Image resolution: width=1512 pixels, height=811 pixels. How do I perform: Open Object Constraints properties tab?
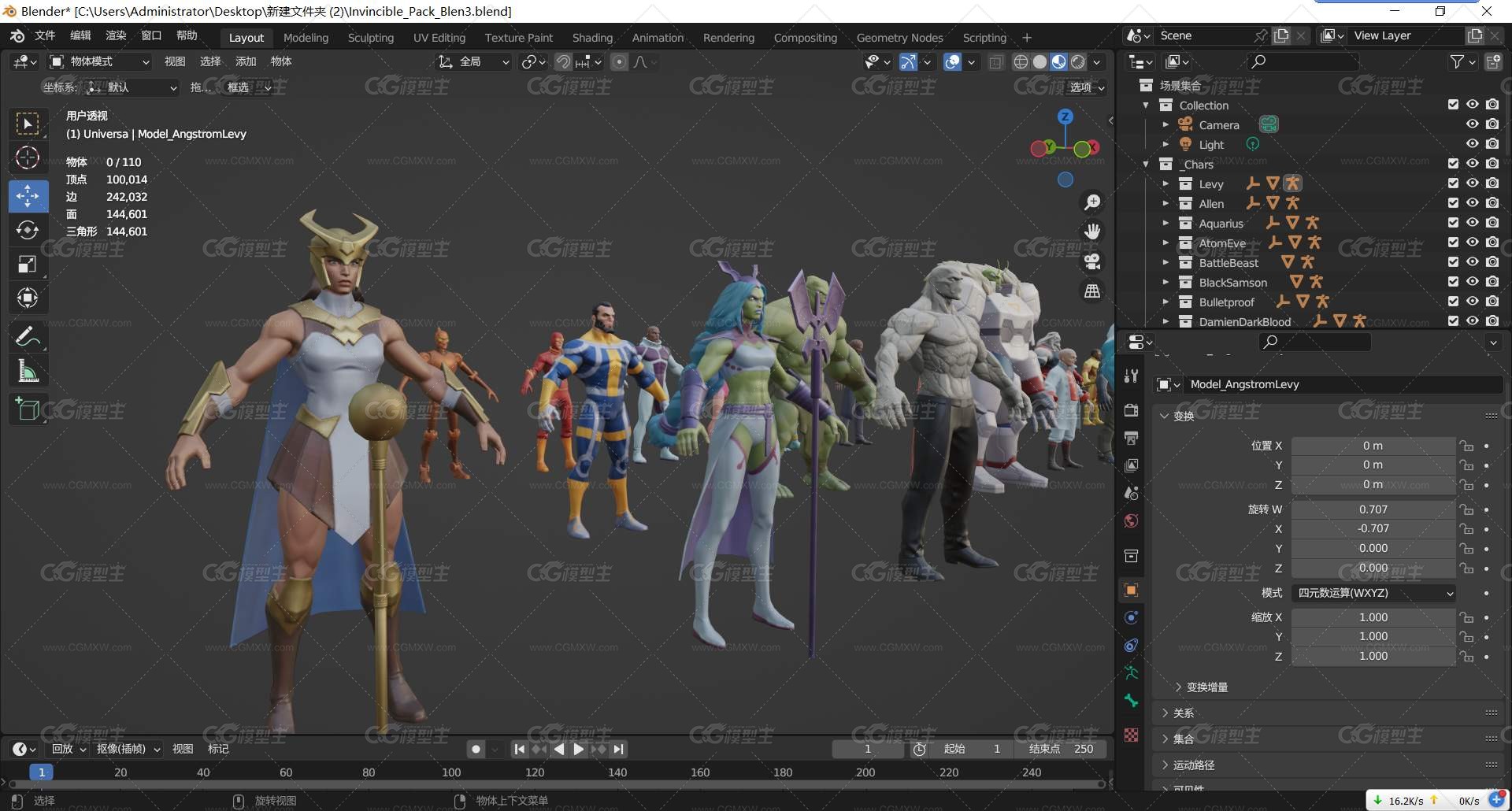click(1132, 645)
